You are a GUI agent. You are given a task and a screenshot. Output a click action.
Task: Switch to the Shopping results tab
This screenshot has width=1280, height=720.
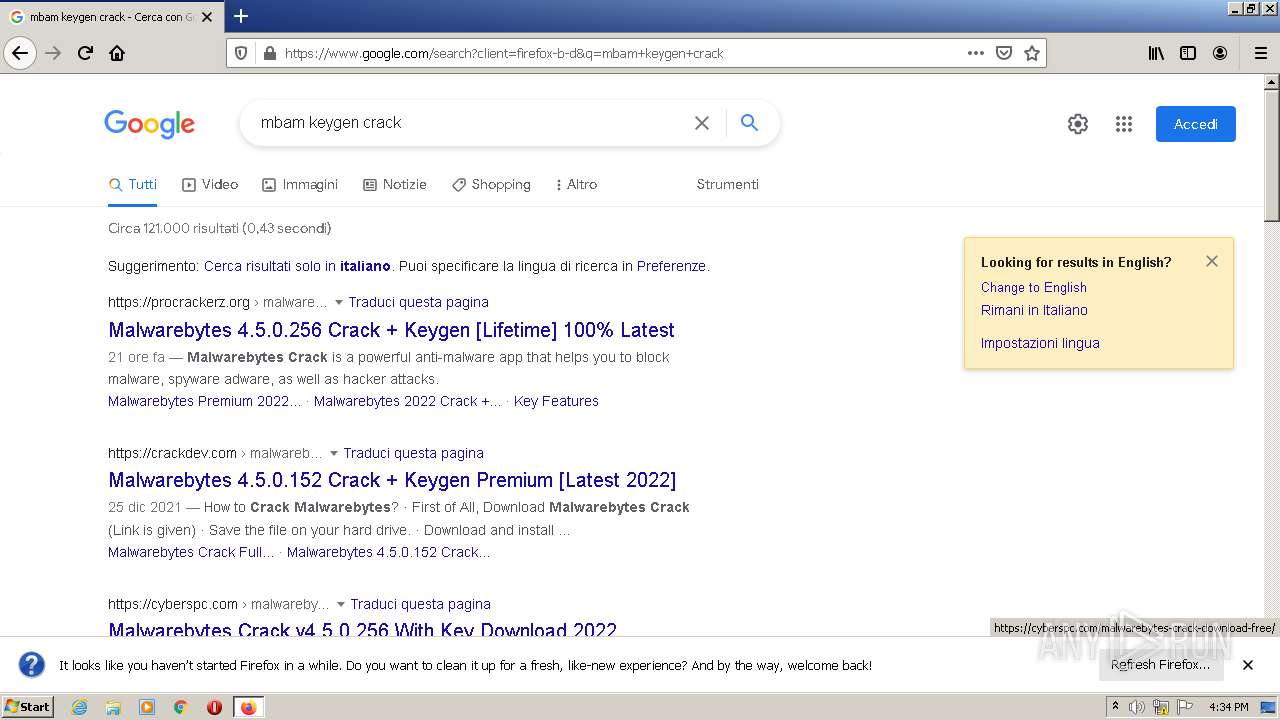[491, 185]
